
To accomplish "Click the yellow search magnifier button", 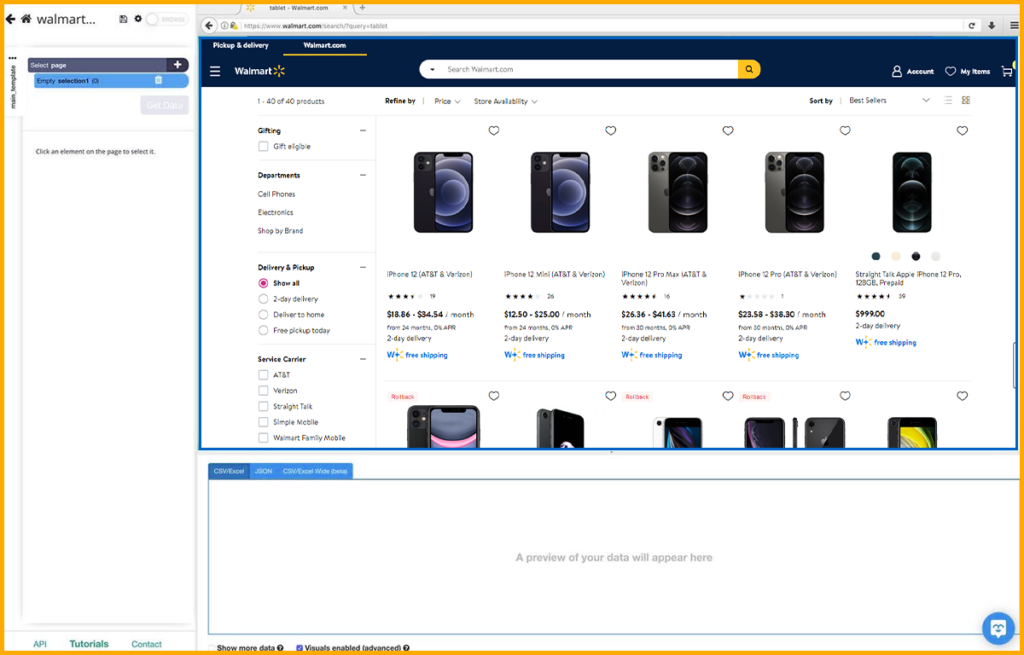I will 749,69.
